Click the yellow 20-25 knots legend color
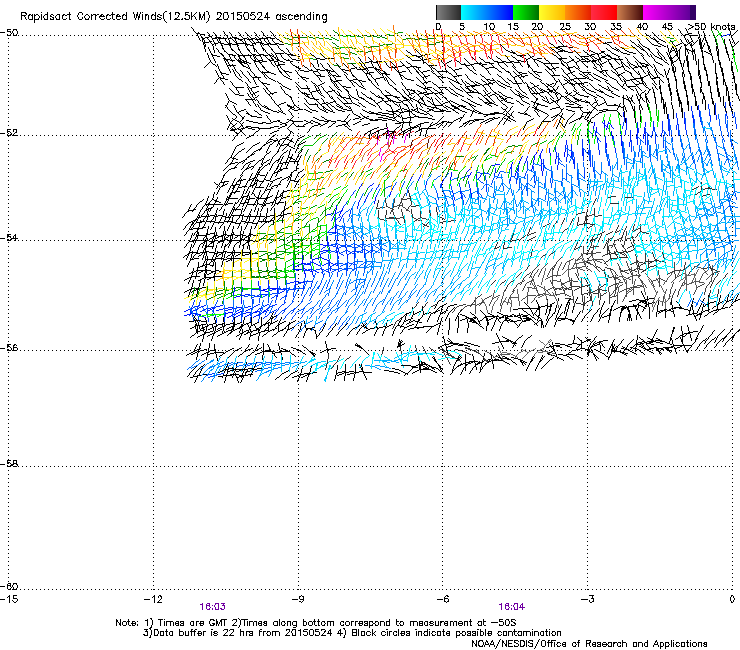The height and width of the screenshot is (650, 740). point(552,12)
